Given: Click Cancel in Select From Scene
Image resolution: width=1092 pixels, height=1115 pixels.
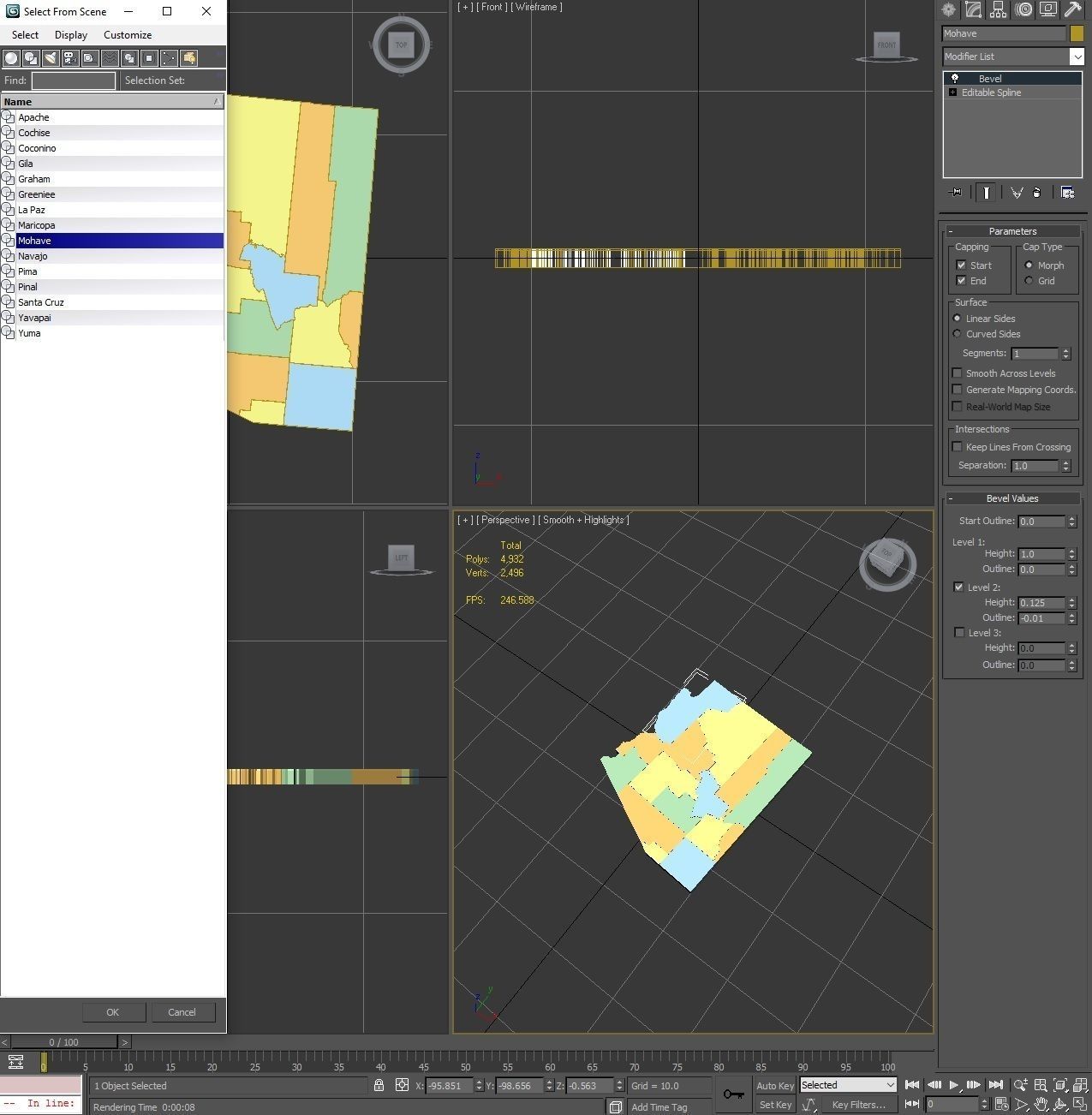Looking at the screenshot, I should pos(182,1012).
